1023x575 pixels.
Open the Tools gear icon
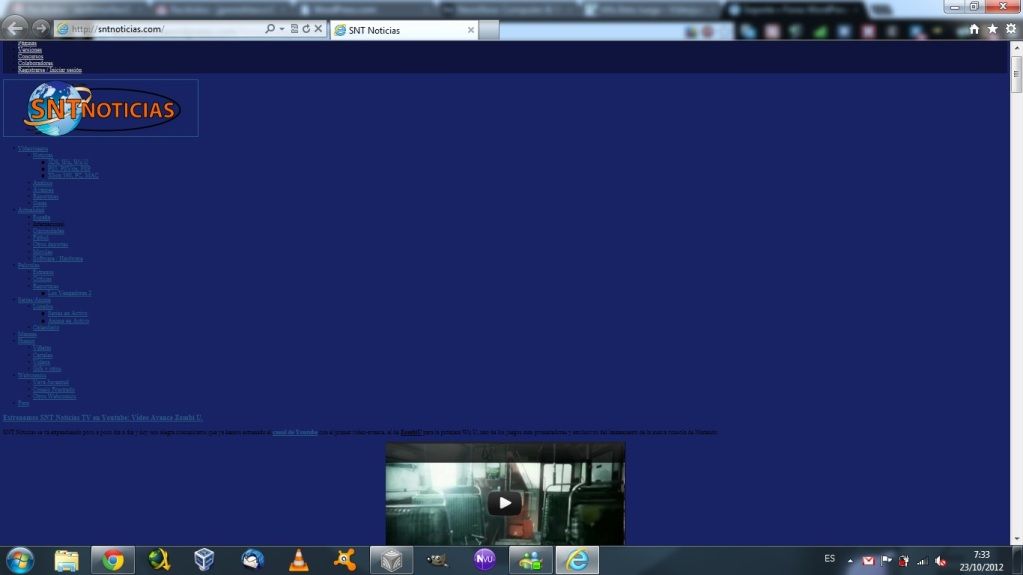click(1010, 29)
